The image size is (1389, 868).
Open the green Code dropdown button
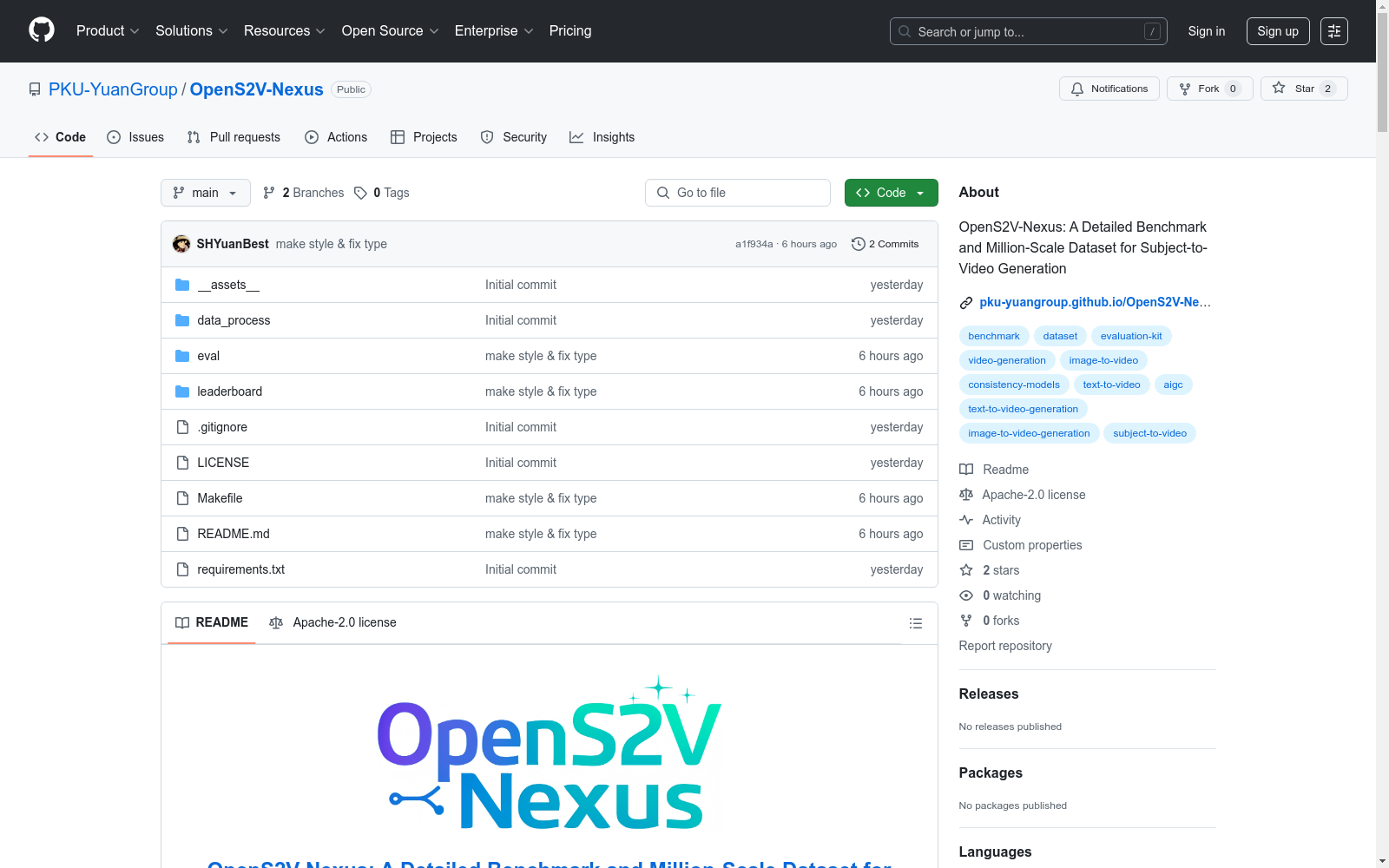tap(891, 193)
